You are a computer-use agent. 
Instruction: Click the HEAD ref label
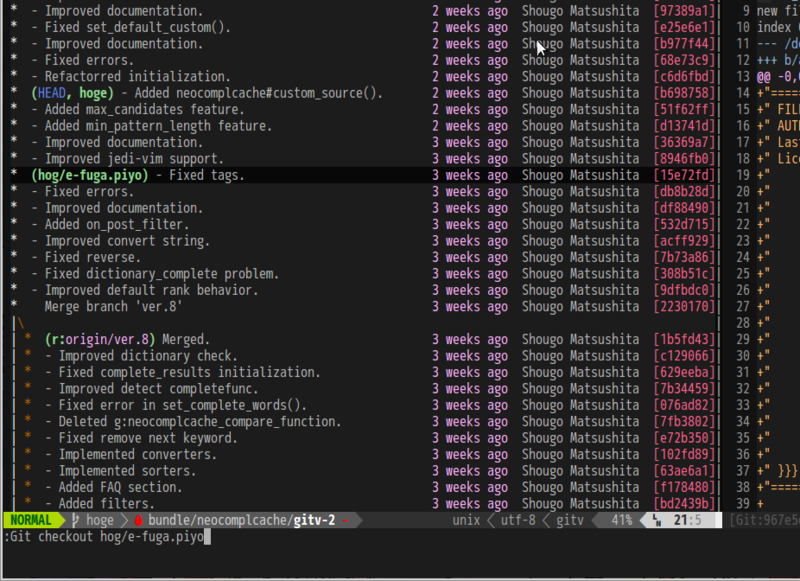[x=52, y=93]
